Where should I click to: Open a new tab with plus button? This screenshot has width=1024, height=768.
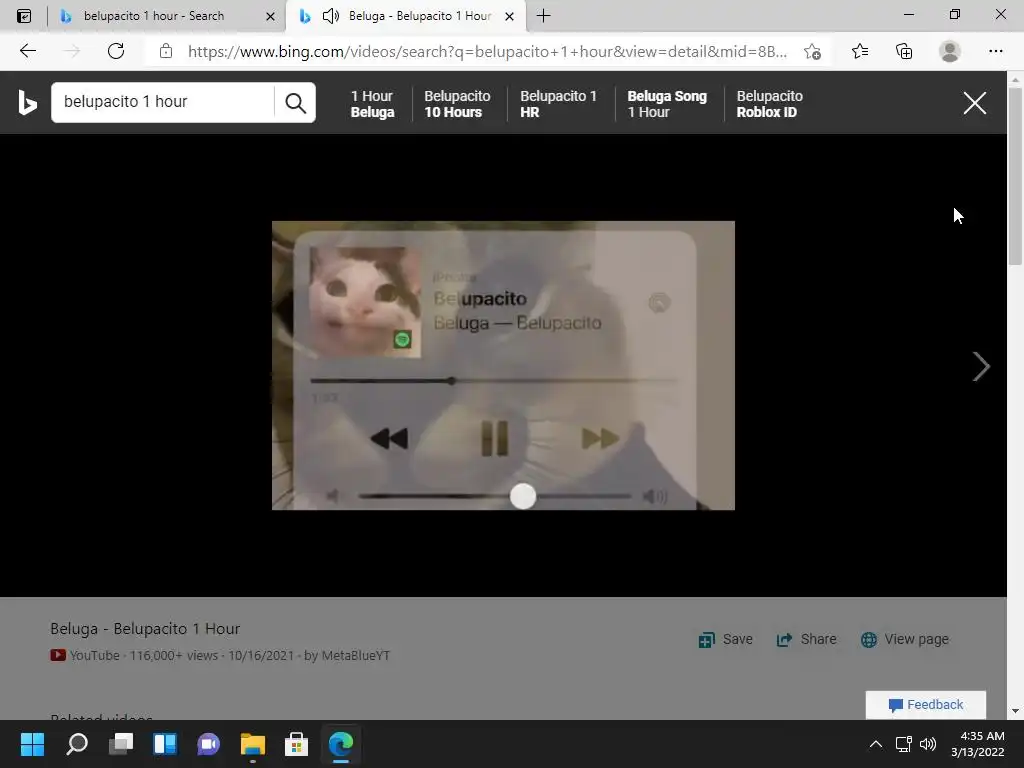pyautogui.click(x=543, y=16)
